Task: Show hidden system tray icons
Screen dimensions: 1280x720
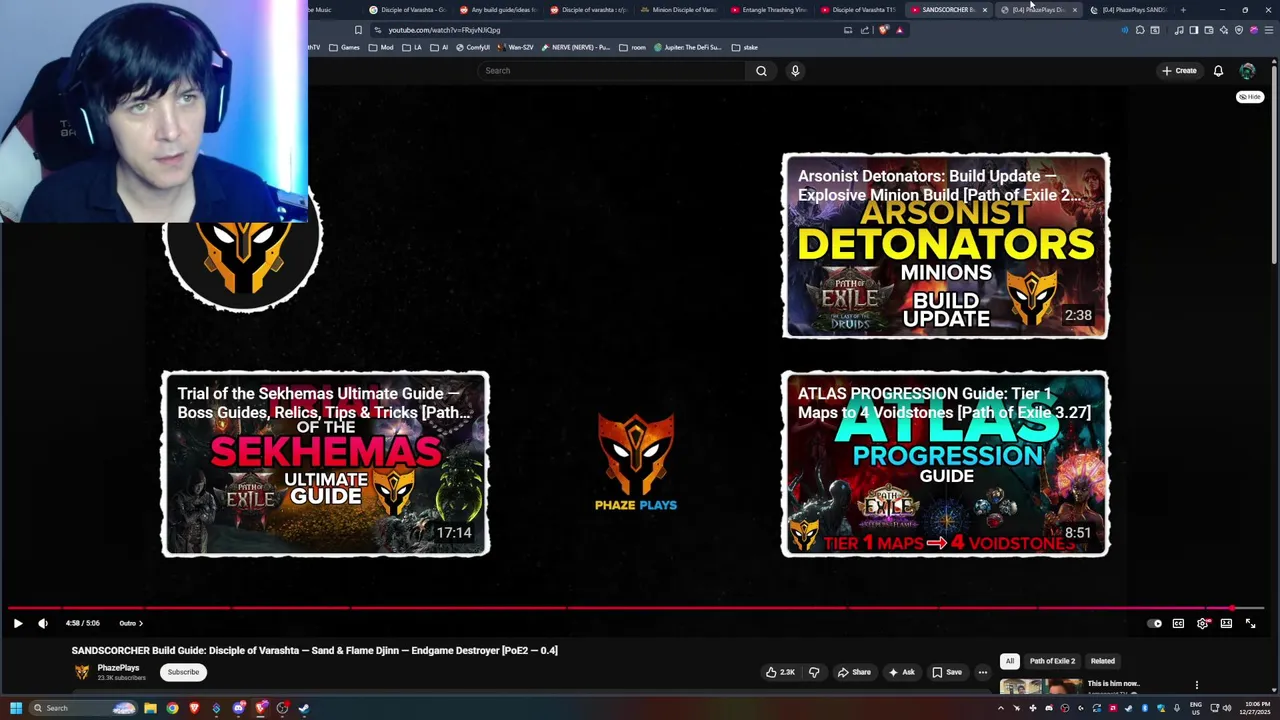Action: (x=1001, y=708)
